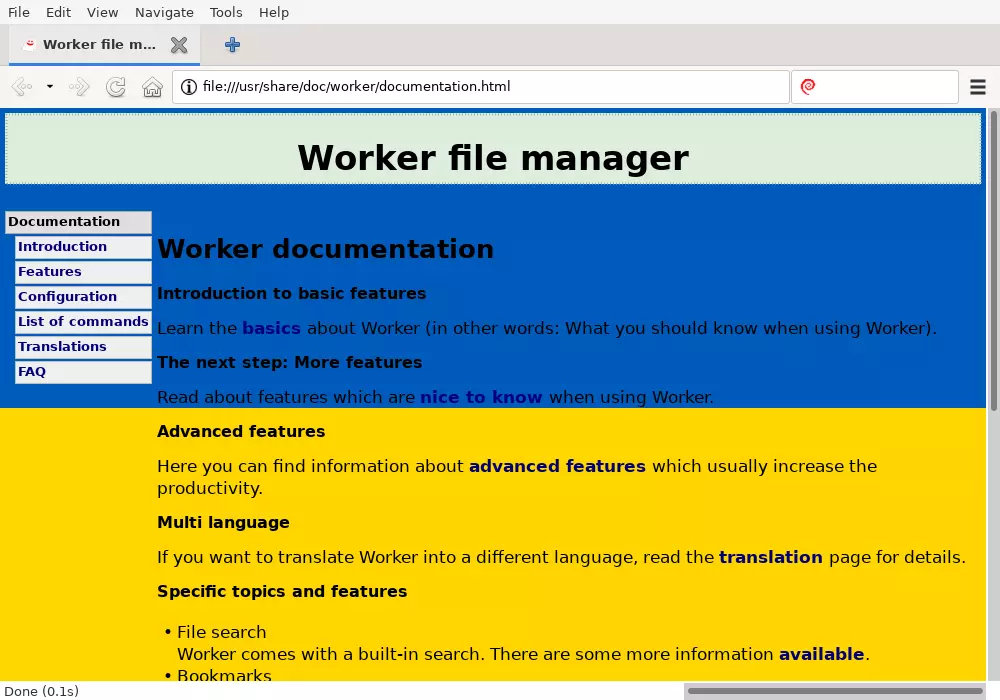Open the List of commands page
The width and height of the screenshot is (1000, 700).
(x=83, y=322)
